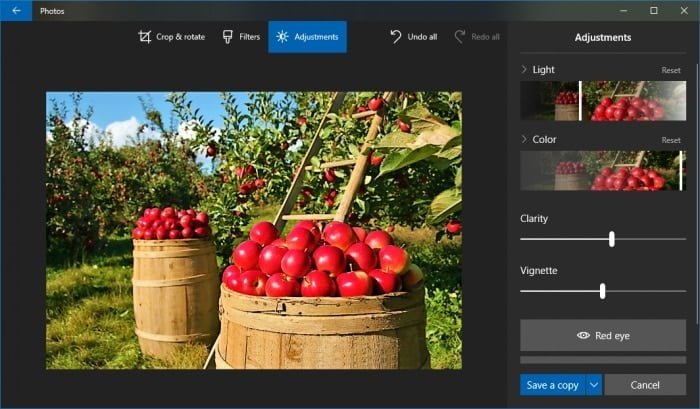Click Save a copy
The width and height of the screenshot is (700, 409).
click(553, 385)
